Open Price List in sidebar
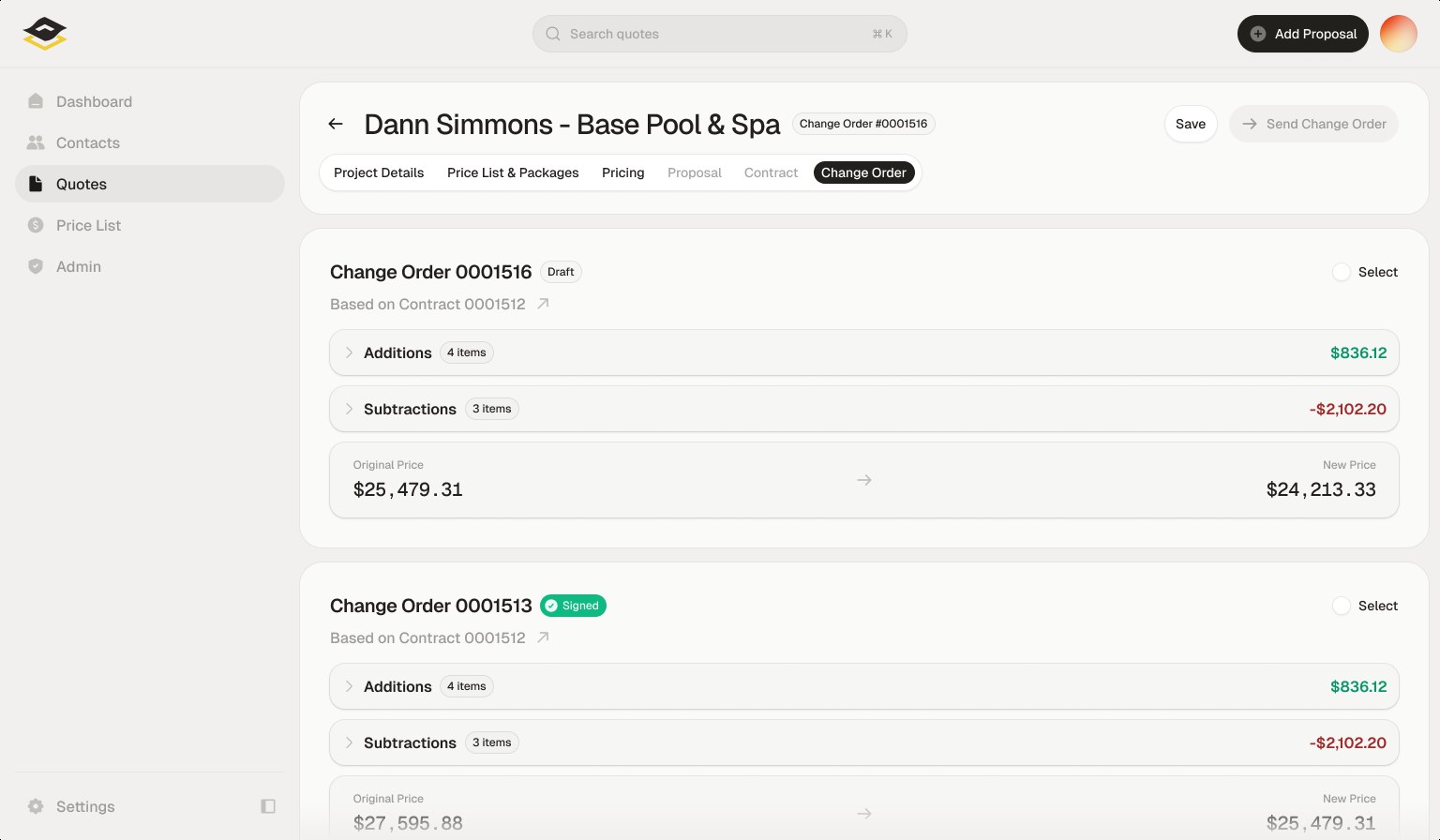Screen dimensions: 1440x840 coord(150,225)
